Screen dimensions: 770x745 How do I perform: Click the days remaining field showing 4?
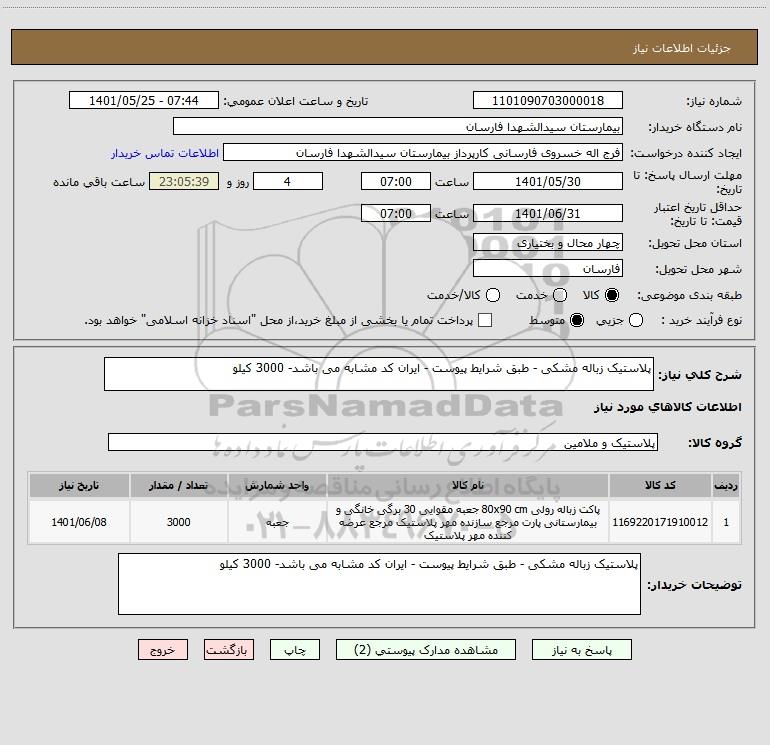[x=288, y=181]
